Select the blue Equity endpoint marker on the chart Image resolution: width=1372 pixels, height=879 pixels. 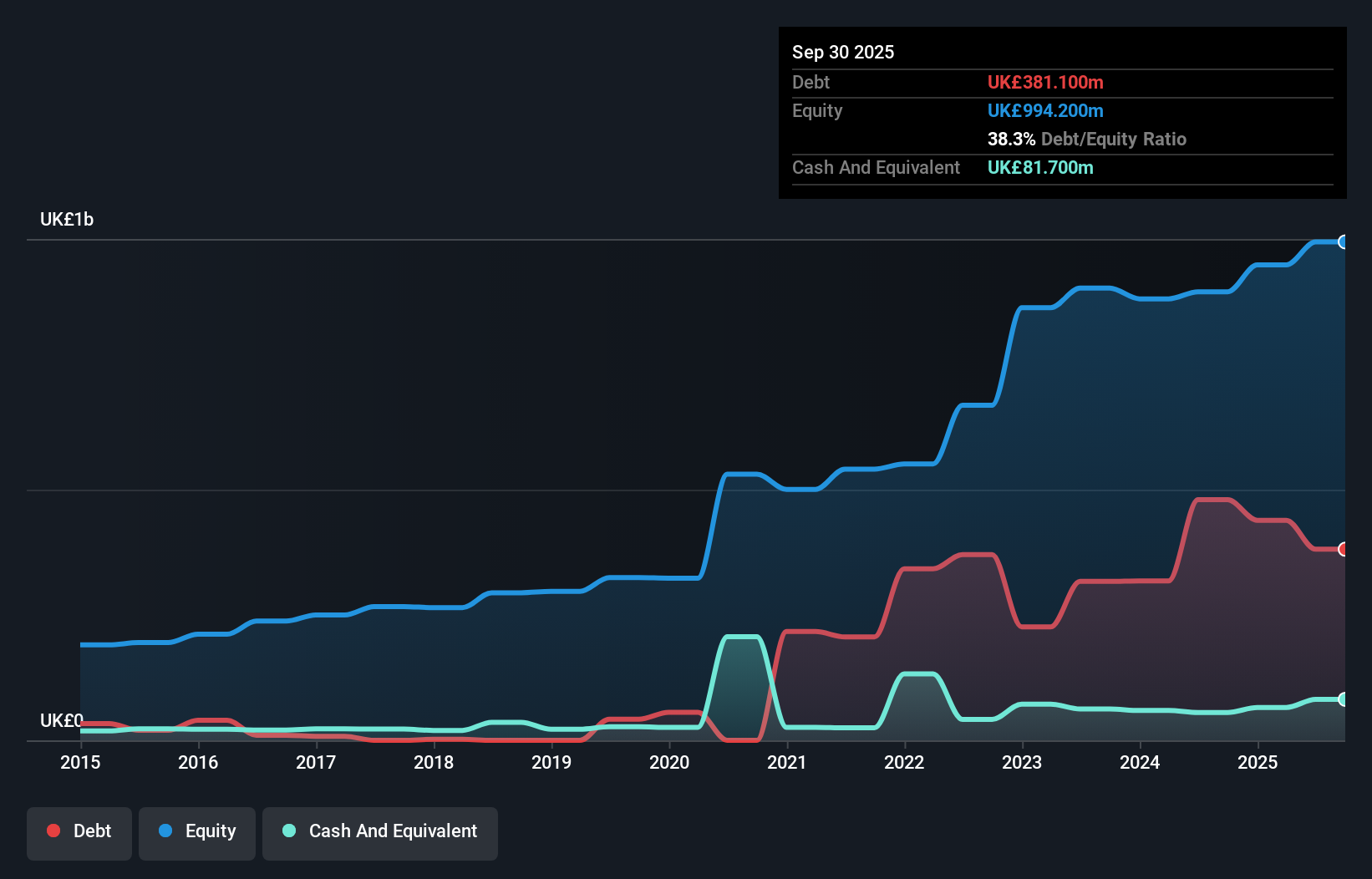(1342, 242)
